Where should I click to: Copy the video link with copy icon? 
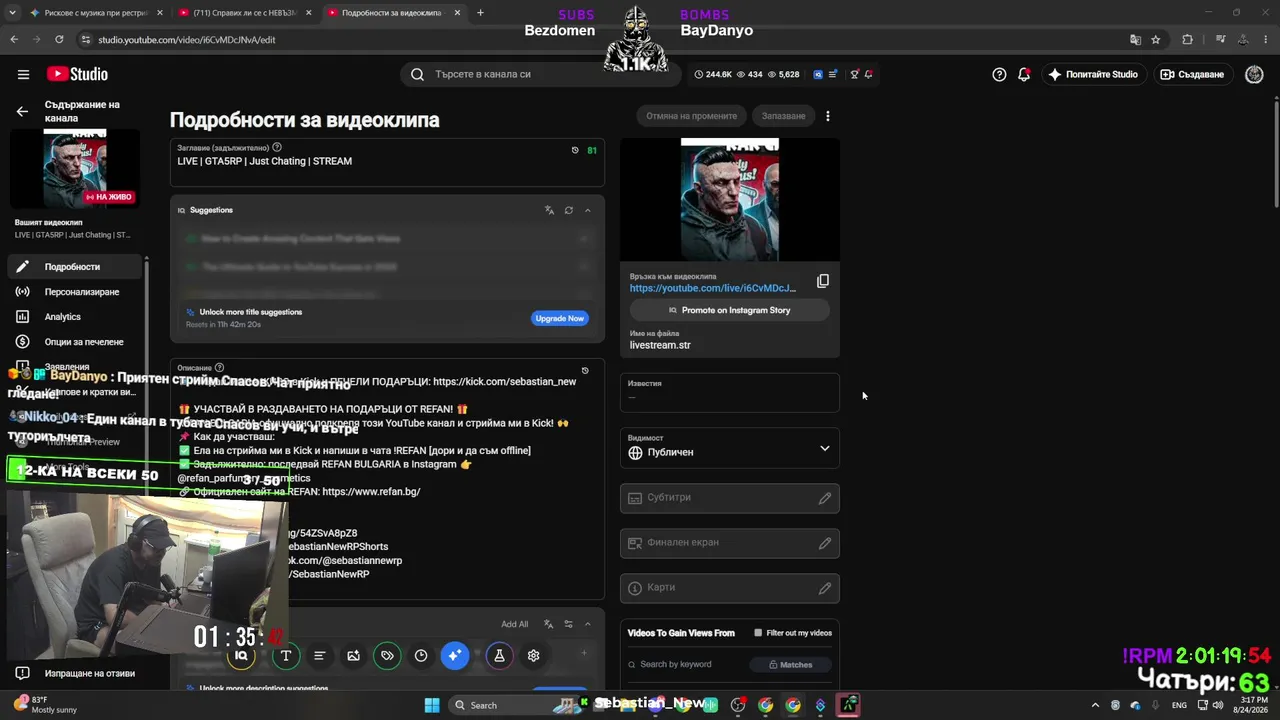(823, 281)
